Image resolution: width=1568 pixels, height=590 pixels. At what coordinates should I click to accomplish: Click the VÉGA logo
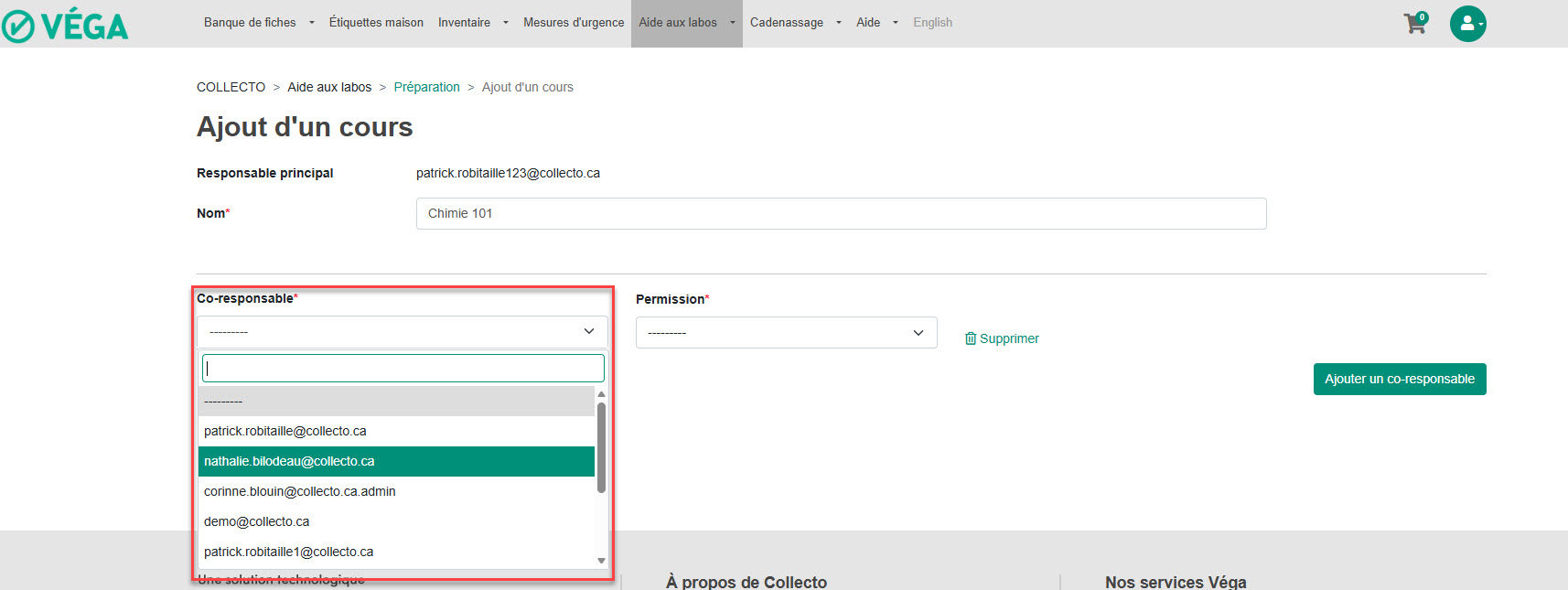pyautogui.click(x=65, y=26)
